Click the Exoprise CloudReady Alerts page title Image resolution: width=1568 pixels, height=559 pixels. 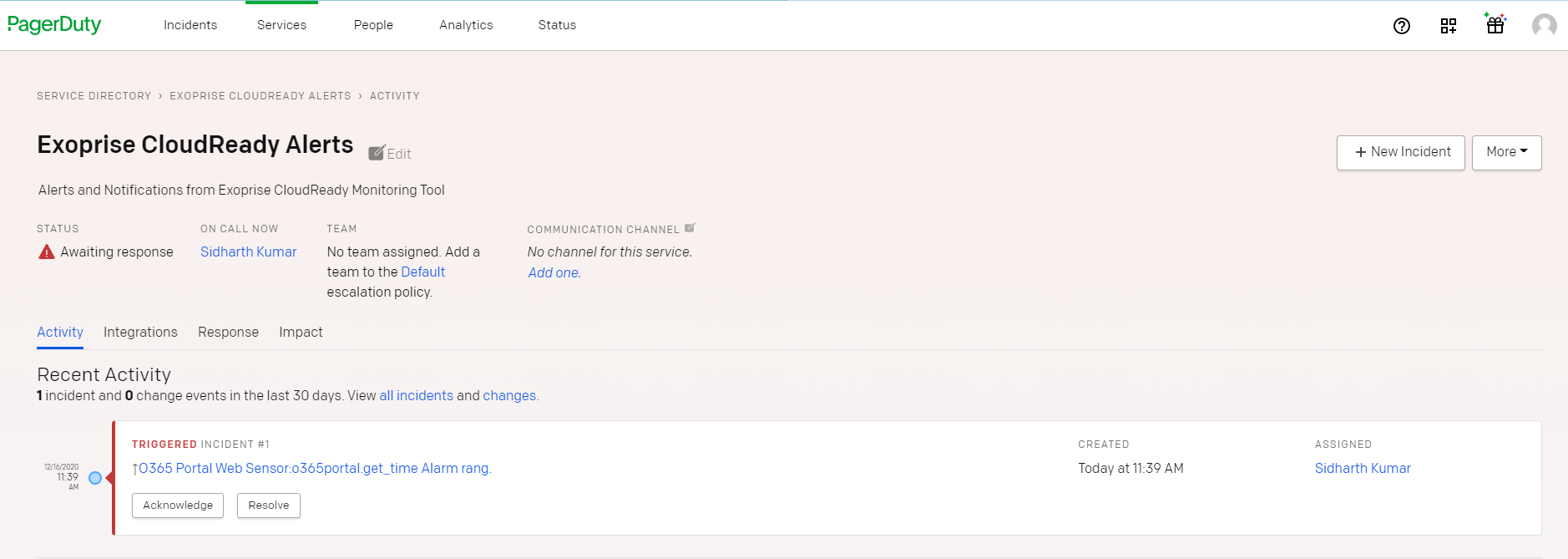coord(195,145)
